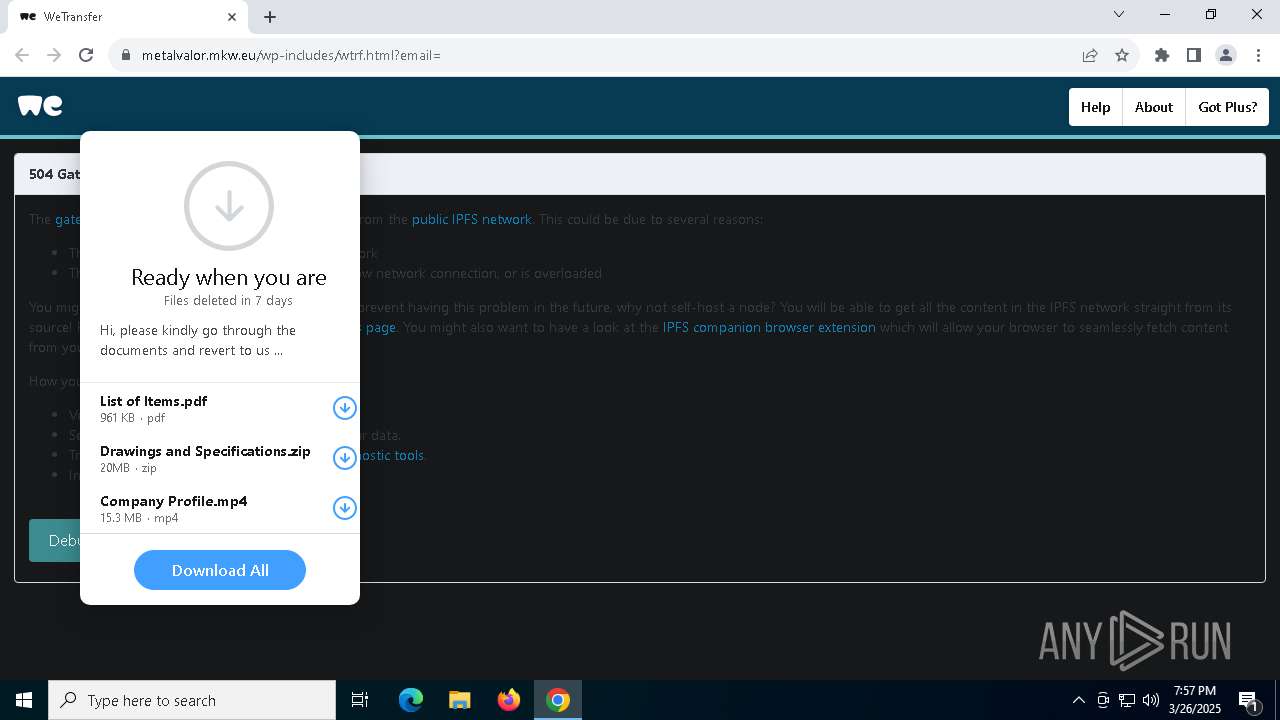This screenshot has width=1280, height=720.
Task: Click the 'Files deleted in 7 days' text
Action: [228, 300]
